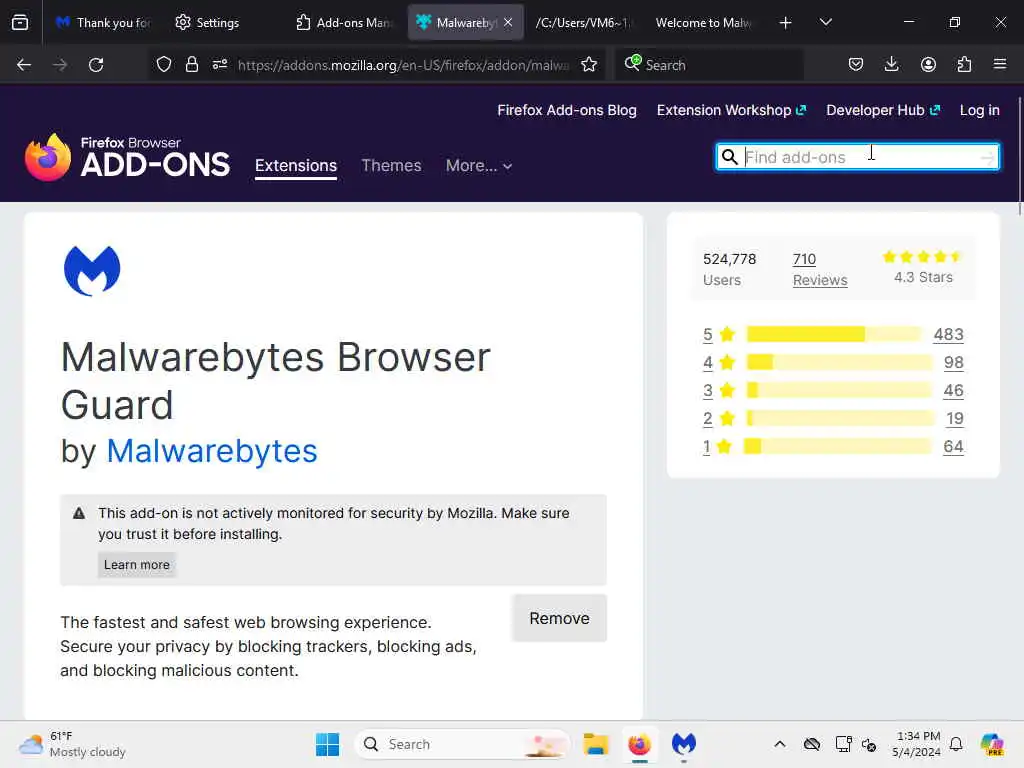Open the clock showing 1:34 PM

point(917,744)
